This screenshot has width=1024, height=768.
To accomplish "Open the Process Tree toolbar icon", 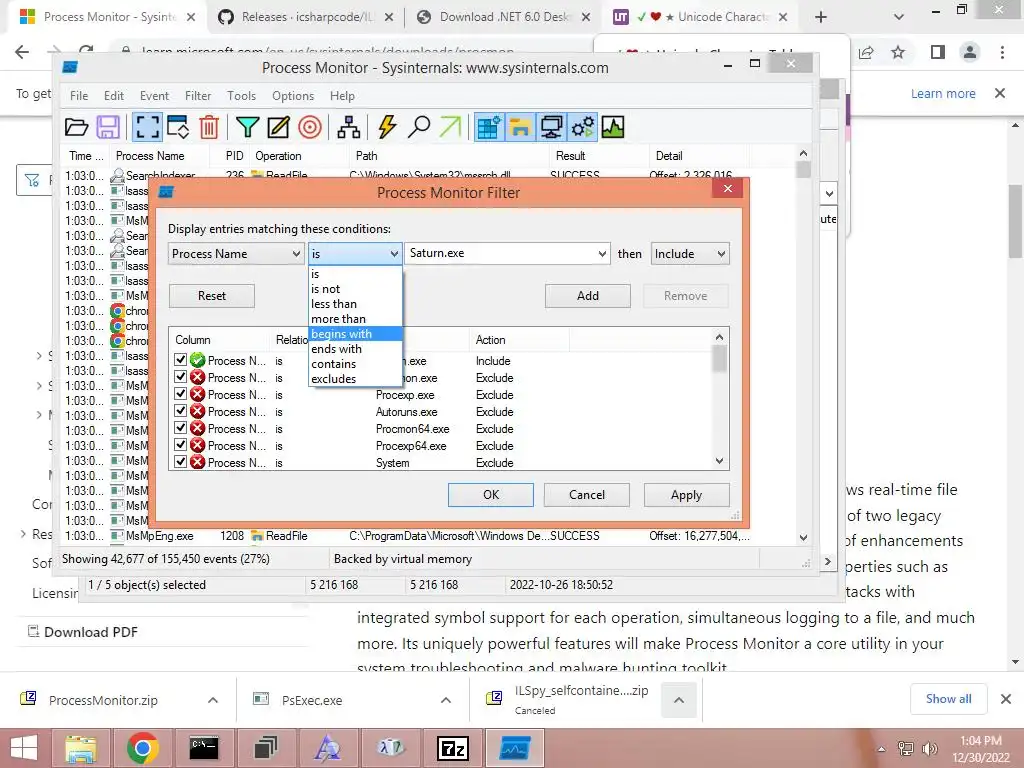I will point(348,127).
